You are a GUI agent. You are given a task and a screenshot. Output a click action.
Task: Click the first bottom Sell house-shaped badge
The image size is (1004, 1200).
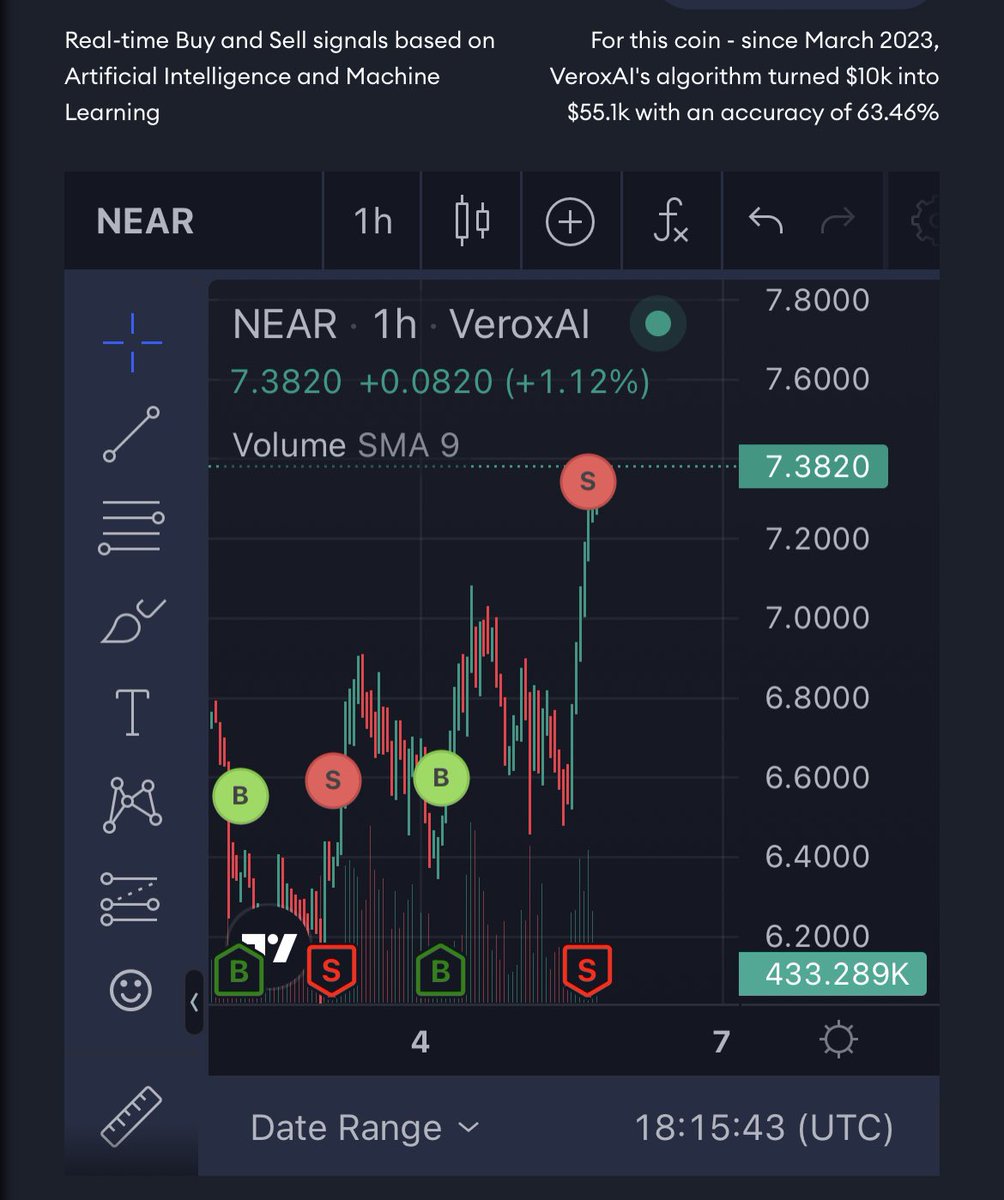pos(332,970)
